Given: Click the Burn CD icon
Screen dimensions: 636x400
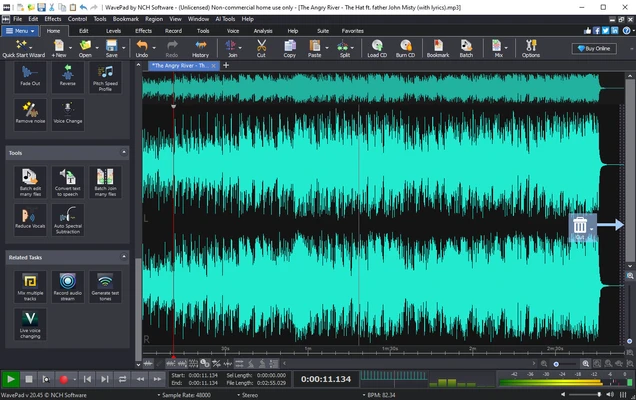Looking at the screenshot, I should click(405, 49).
